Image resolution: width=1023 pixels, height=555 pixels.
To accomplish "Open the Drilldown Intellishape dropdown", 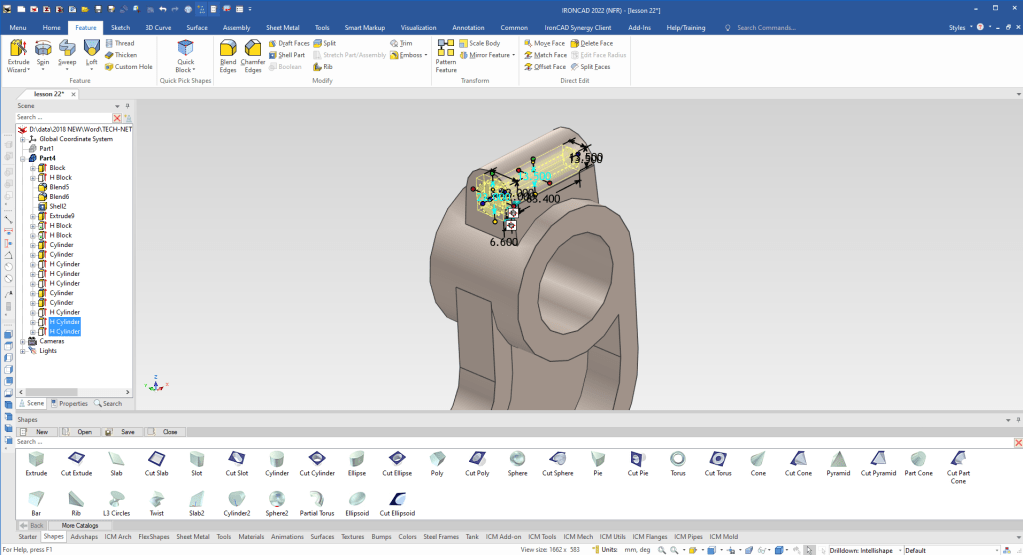I will coord(900,549).
